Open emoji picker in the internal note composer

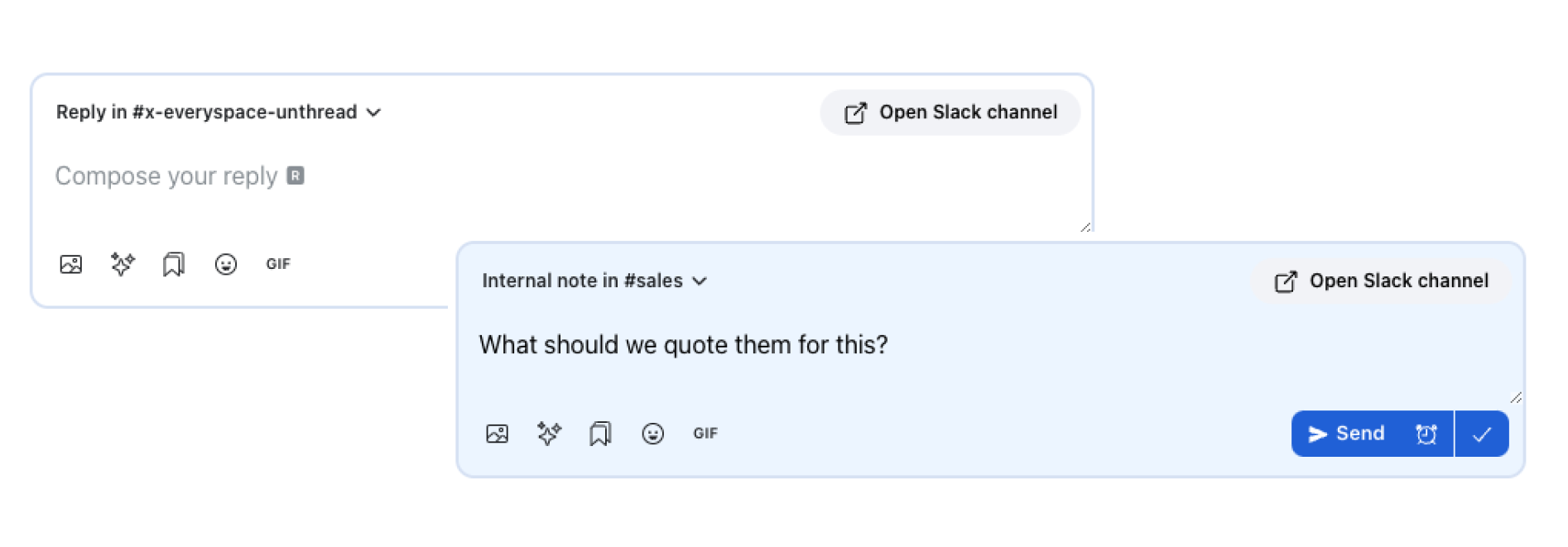(653, 434)
